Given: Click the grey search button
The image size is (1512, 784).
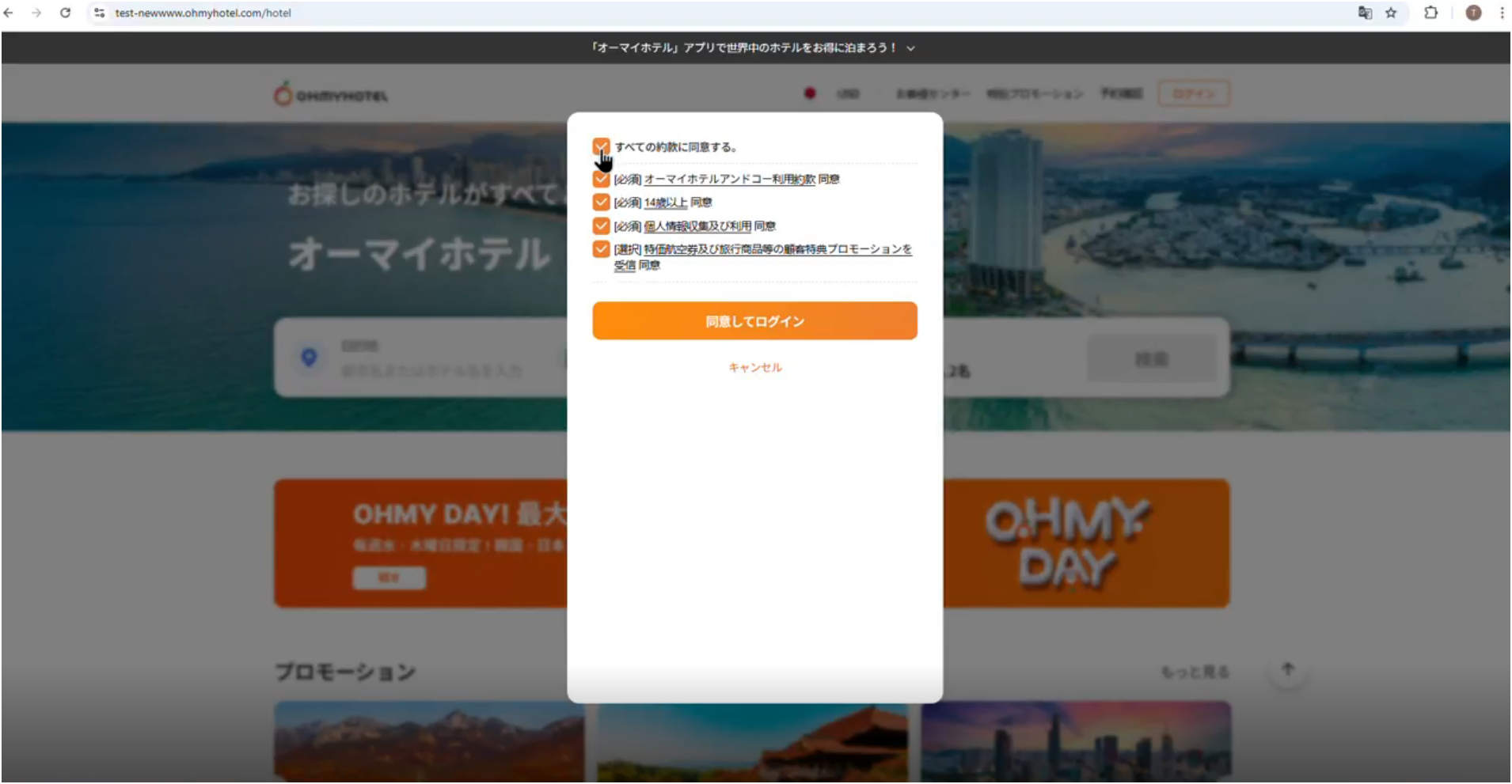Looking at the screenshot, I should tap(1152, 359).
